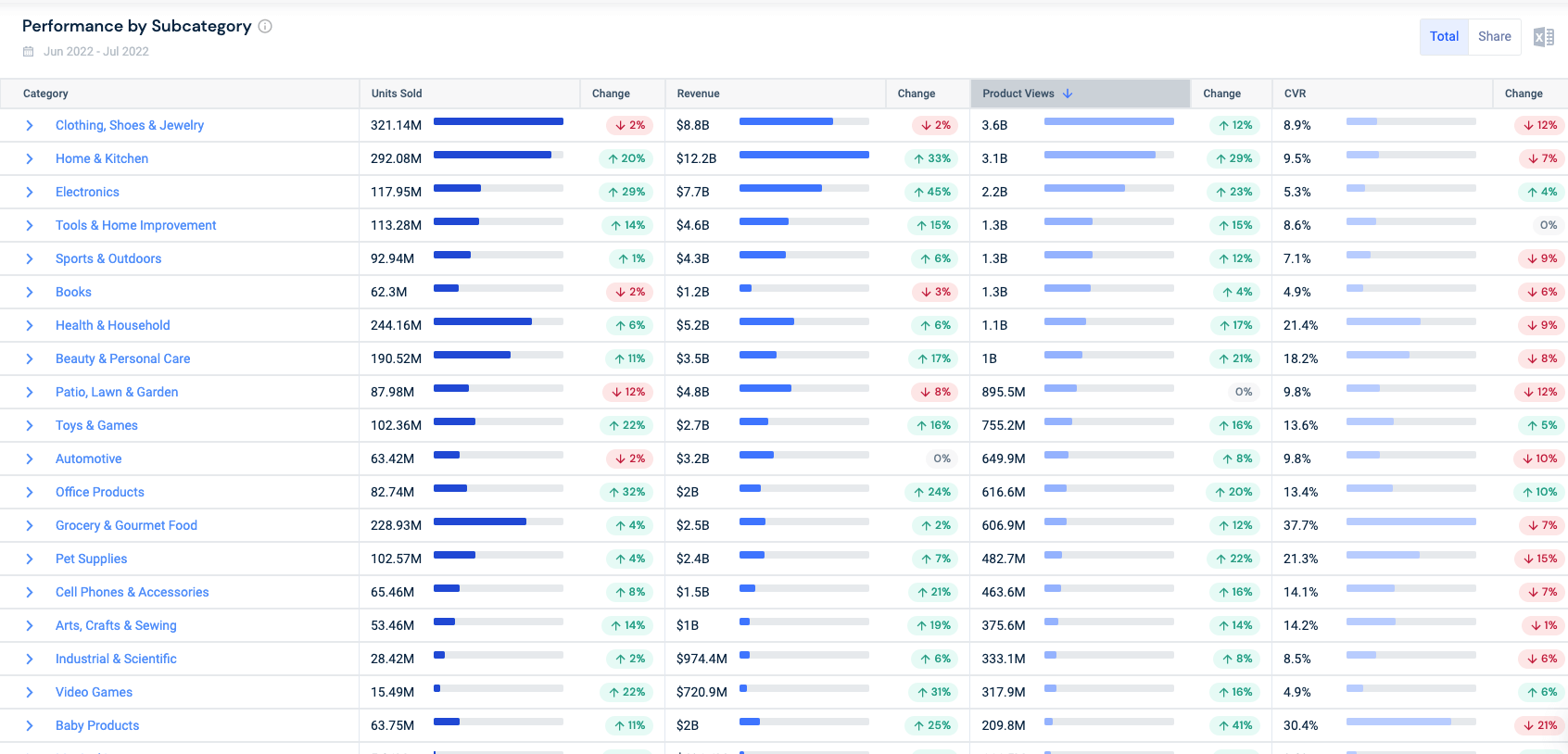
Task: Select the Total view toggle
Action: click(1443, 37)
